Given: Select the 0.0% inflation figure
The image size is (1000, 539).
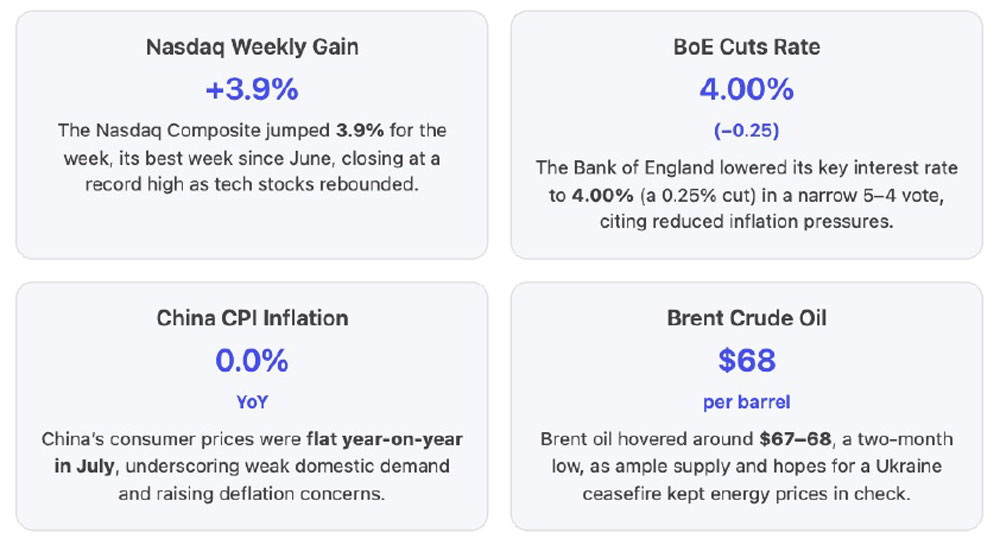Looking at the screenshot, I should pyautogui.click(x=252, y=361).
